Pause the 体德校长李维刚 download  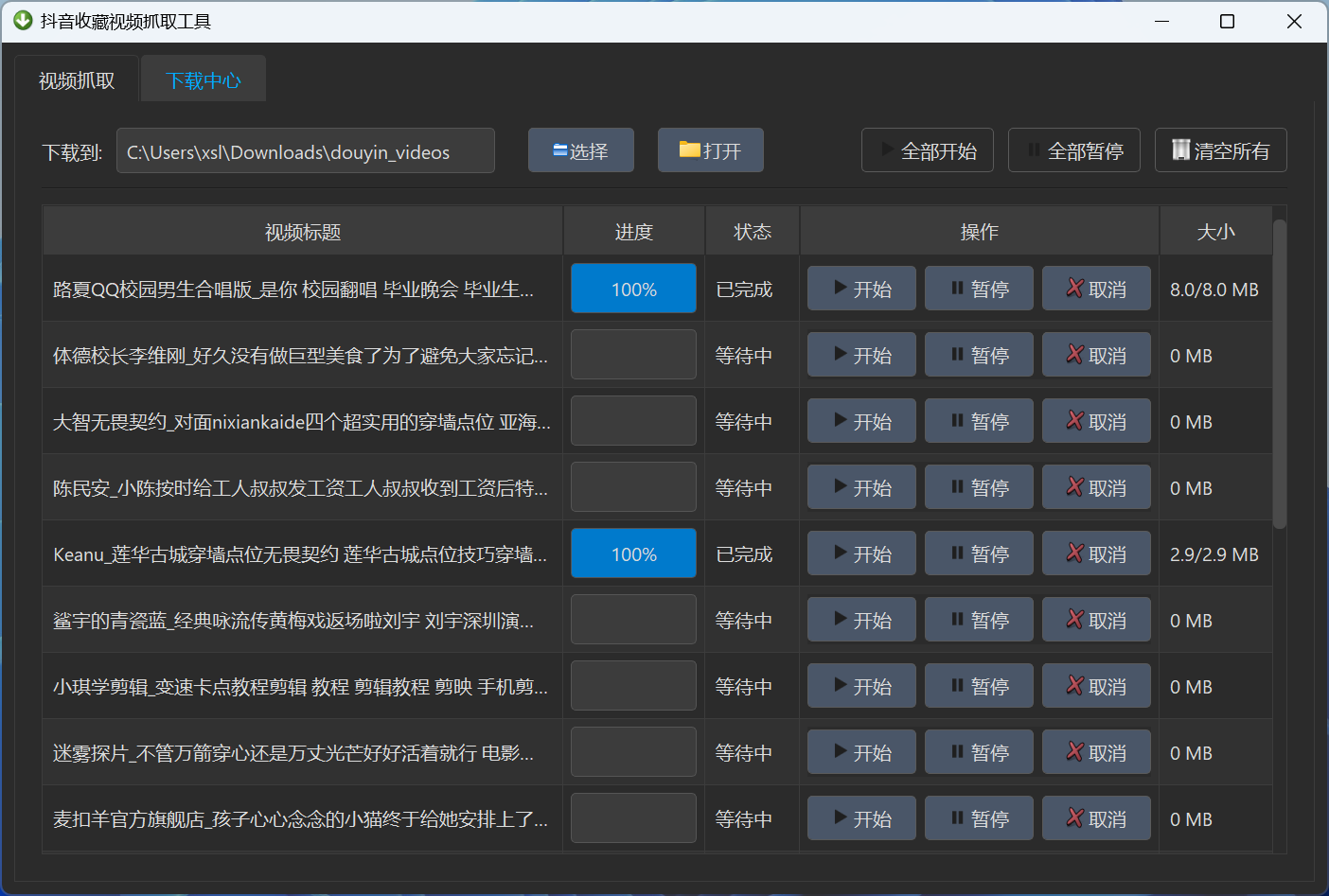pos(979,354)
